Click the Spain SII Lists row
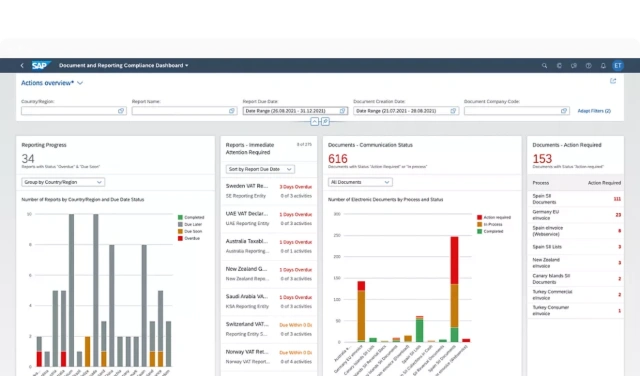 pos(576,247)
